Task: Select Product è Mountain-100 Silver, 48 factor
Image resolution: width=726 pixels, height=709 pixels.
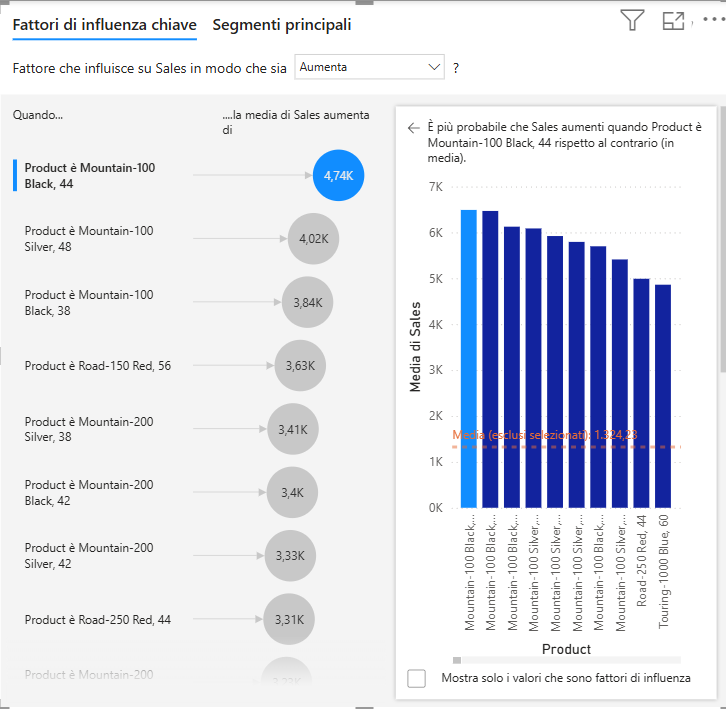Action: [x=89, y=238]
